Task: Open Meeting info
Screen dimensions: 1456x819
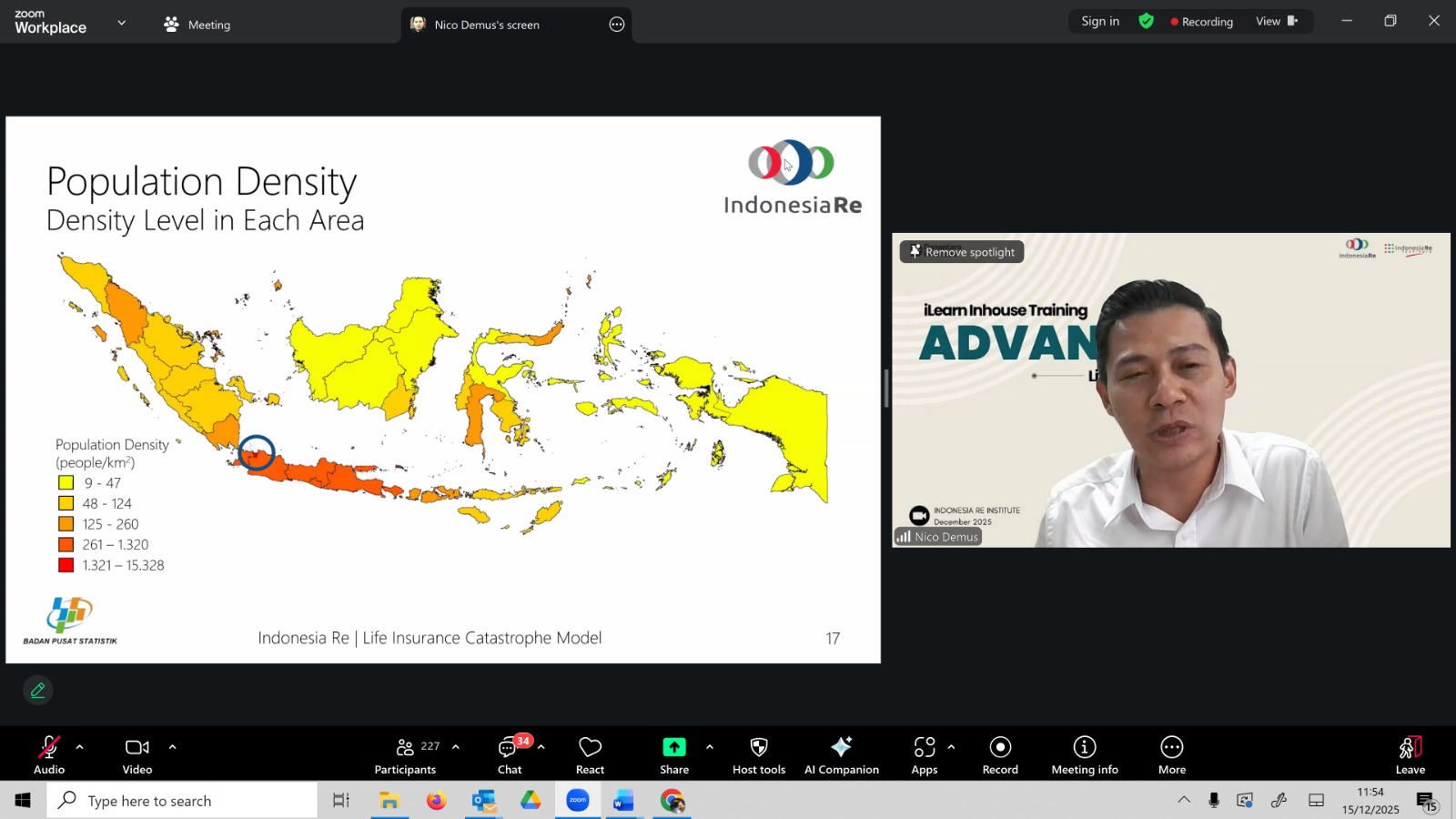Action: (x=1084, y=754)
